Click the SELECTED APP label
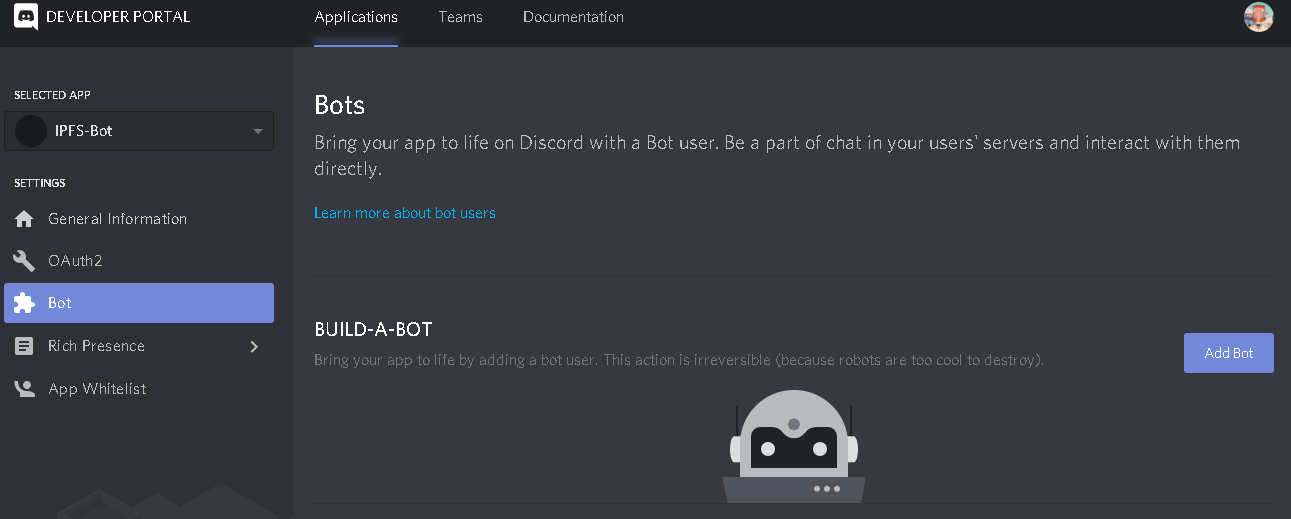Viewport: 1291px width, 519px height. coord(52,95)
